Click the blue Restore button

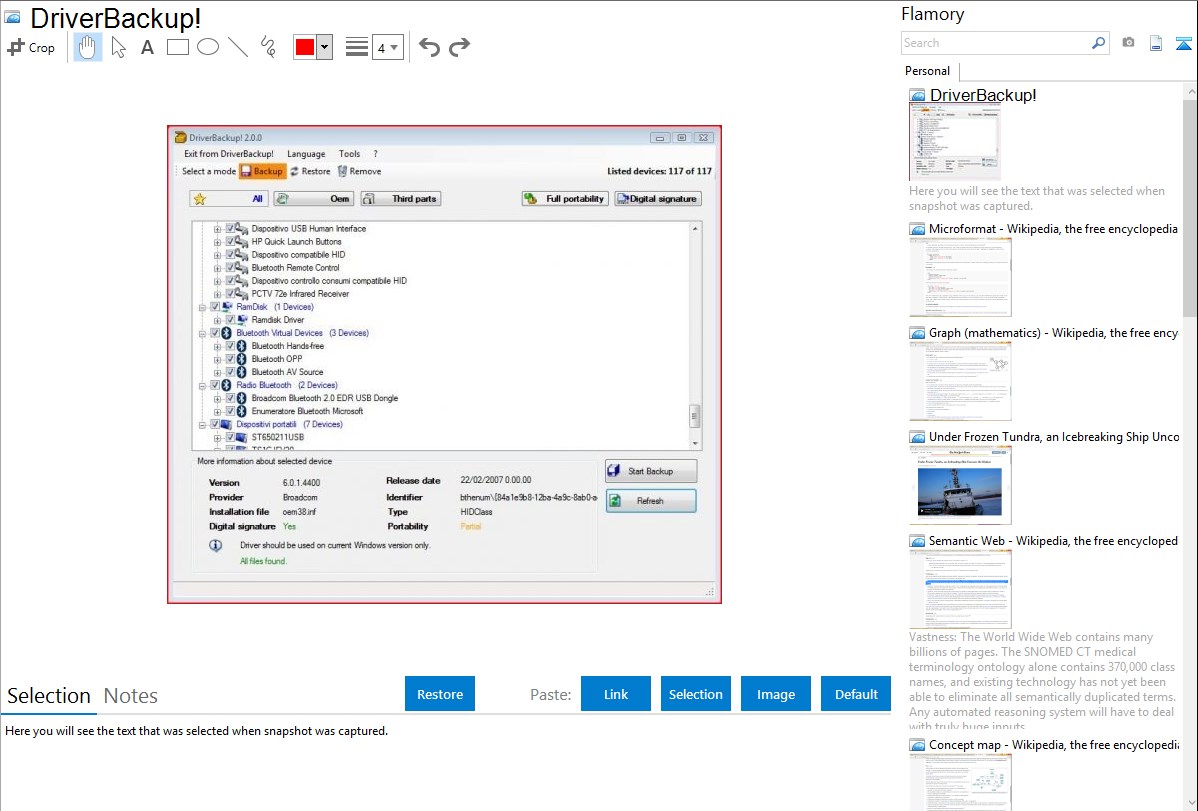pos(440,694)
